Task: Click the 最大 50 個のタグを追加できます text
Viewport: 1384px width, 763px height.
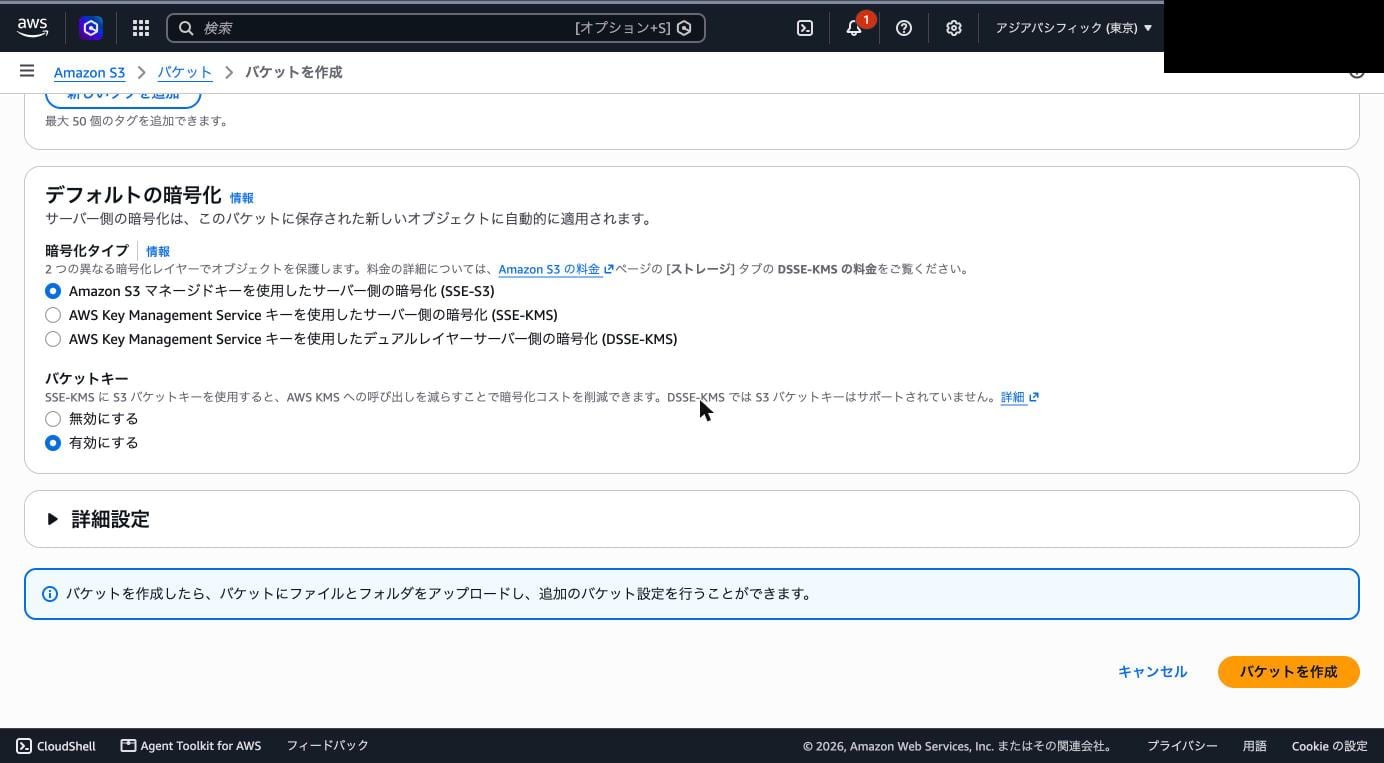Action: (137, 121)
